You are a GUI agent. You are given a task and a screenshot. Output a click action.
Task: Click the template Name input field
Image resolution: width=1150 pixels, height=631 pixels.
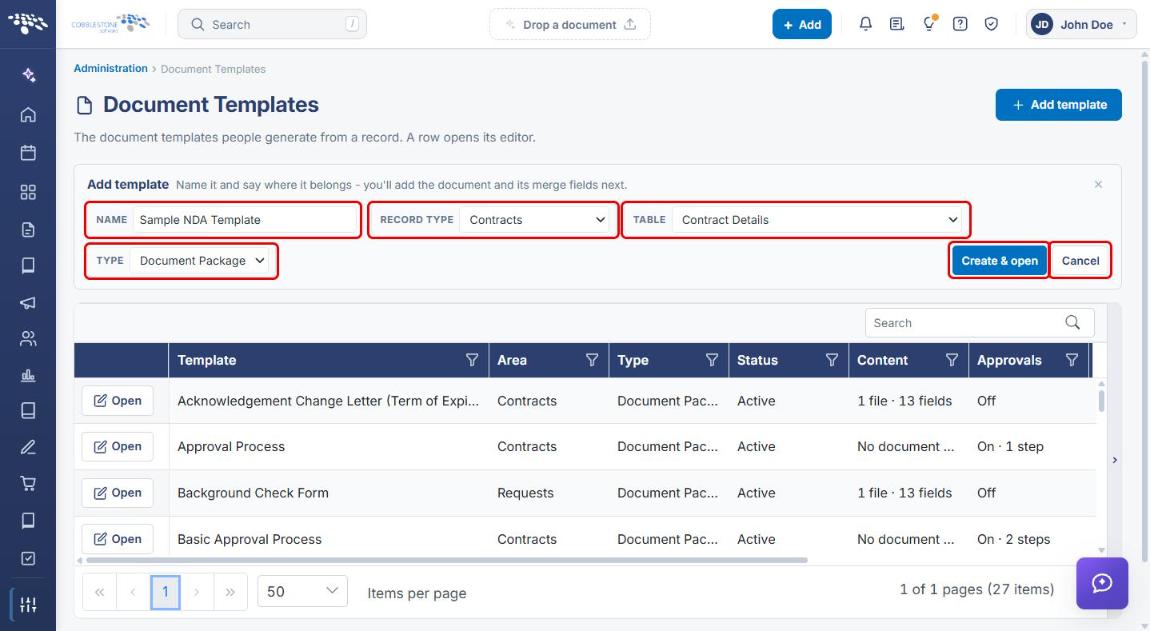tap(245, 219)
